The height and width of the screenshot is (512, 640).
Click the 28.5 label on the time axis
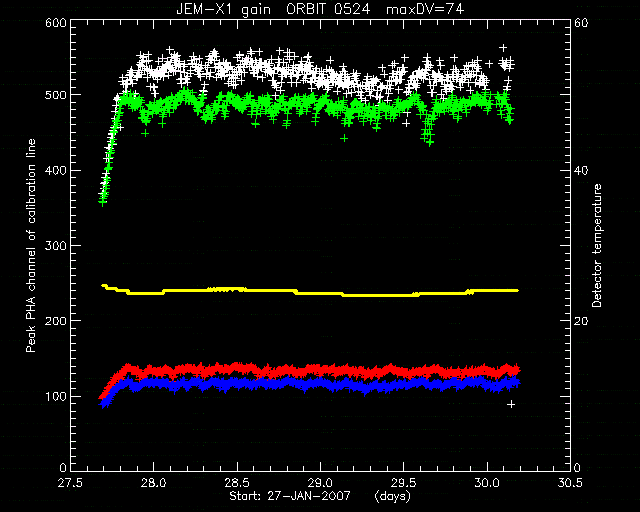pyautogui.click(x=237, y=483)
